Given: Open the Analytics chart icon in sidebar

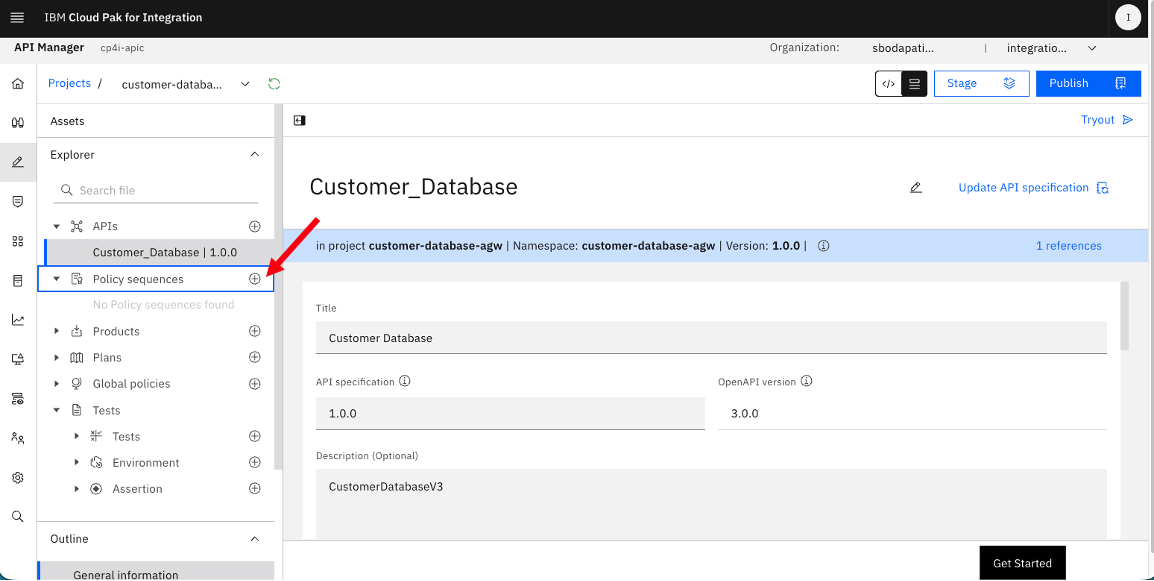Looking at the screenshot, I should (x=18, y=320).
